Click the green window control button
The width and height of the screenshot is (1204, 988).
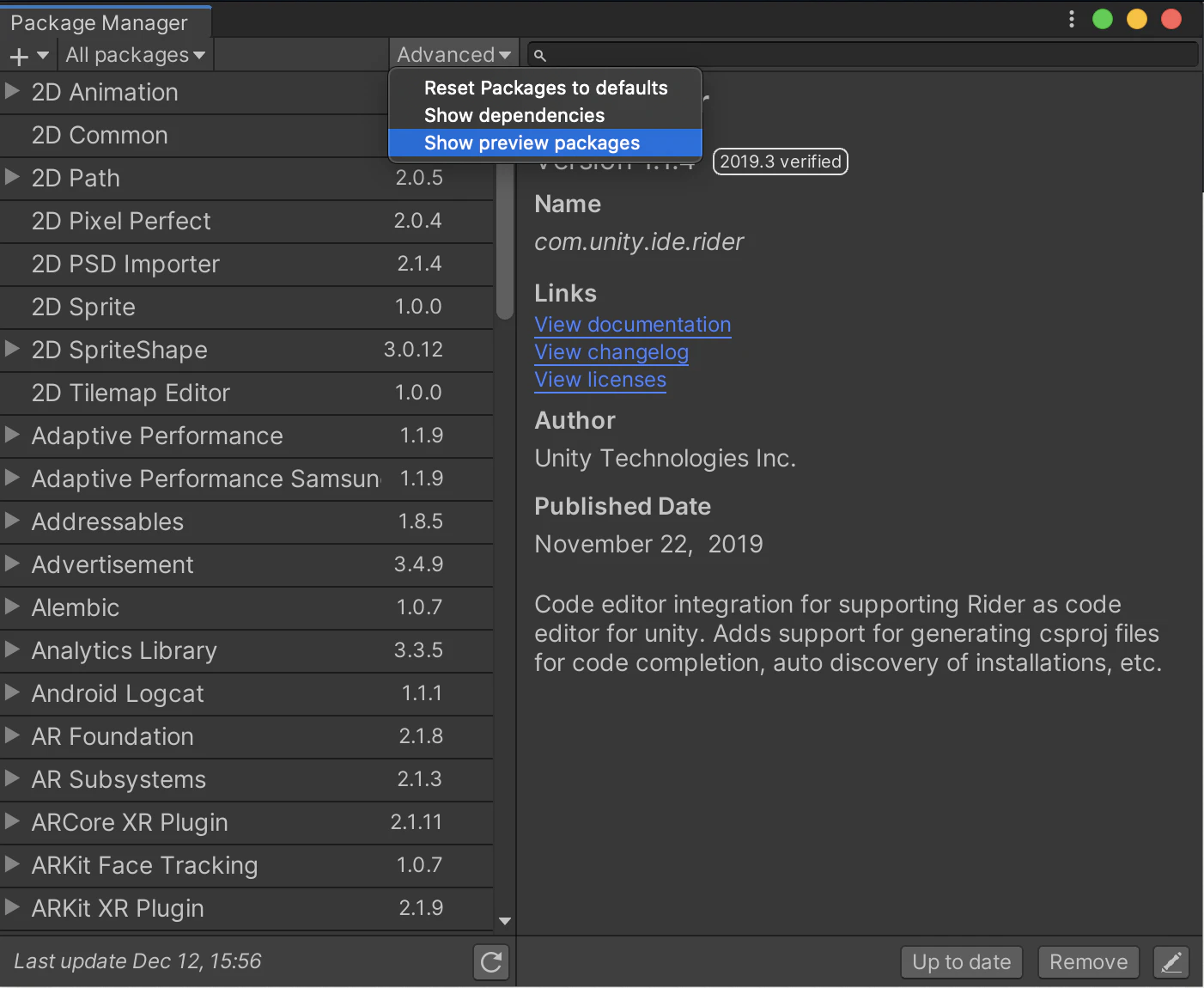pyautogui.click(x=1103, y=19)
